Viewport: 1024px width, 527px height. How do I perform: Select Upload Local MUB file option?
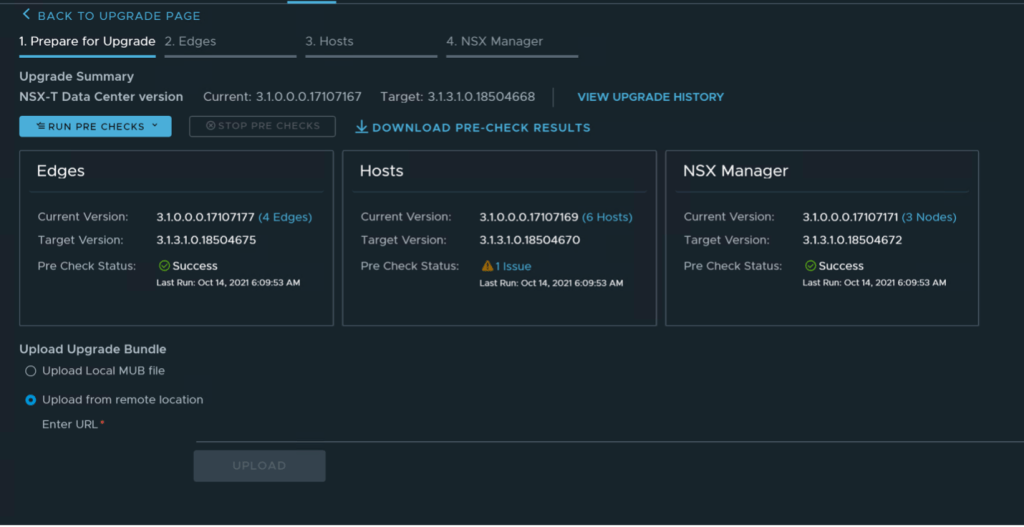tap(30, 371)
